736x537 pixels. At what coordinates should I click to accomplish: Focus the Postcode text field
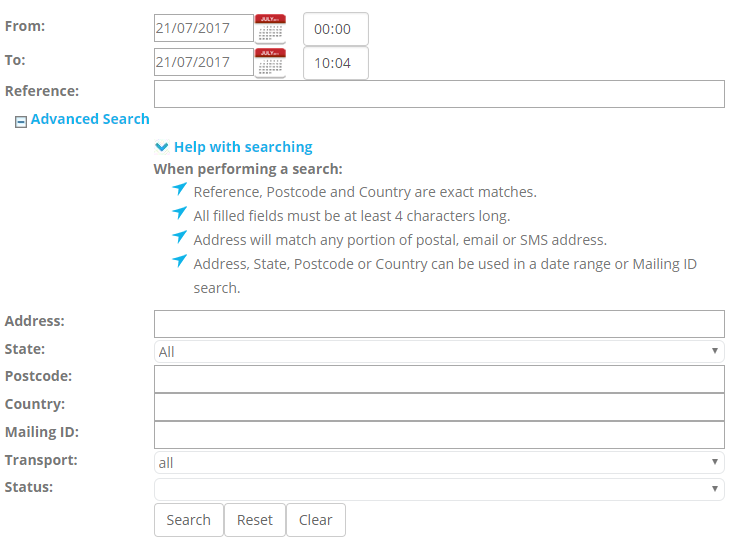coord(439,379)
